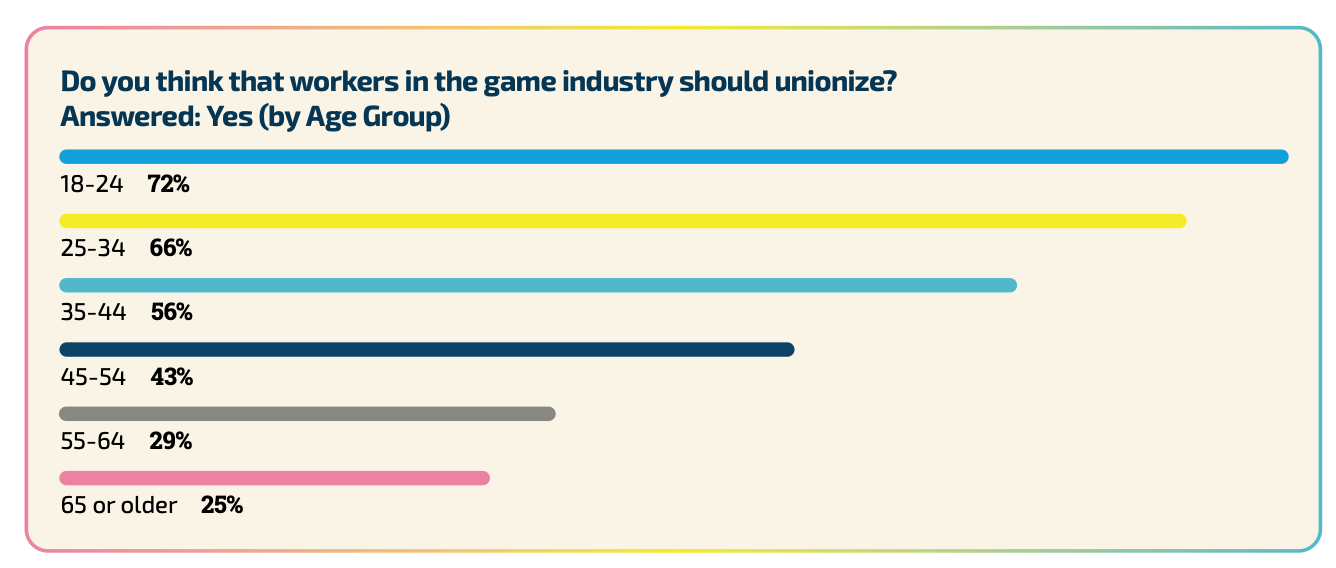The width and height of the screenshot is (1336, 568).
Task: Click the 72% value
Action: pos(169,185)
